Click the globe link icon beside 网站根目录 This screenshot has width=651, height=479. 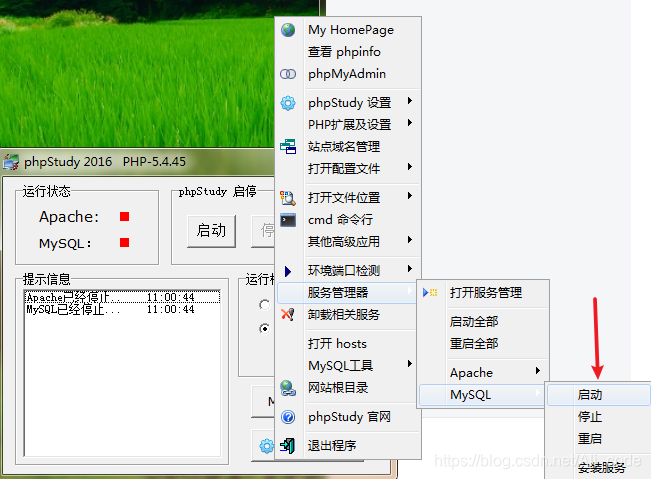click(x=288, y=388)
